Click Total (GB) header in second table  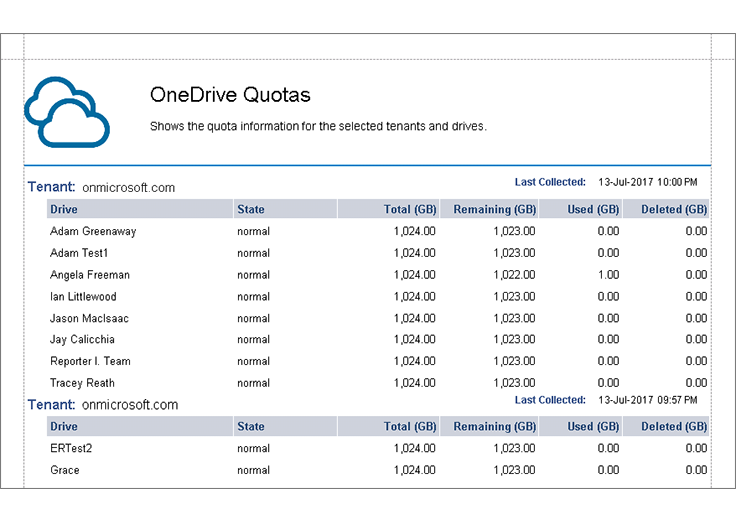pos(388,426)
